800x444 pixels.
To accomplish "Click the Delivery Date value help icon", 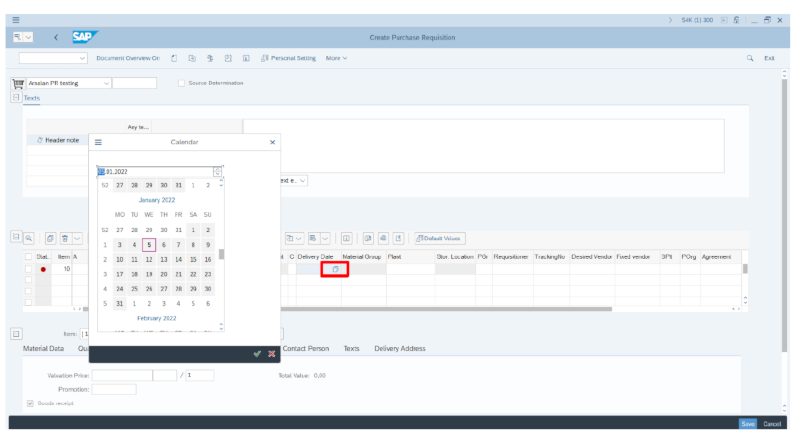I will 336,269.
